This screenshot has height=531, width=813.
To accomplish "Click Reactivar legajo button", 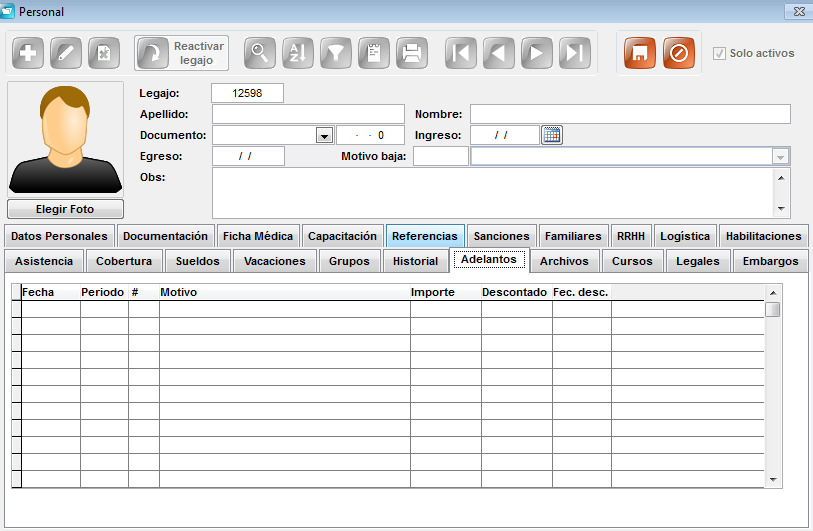I will pyautogui.click(x=181, y=53).
